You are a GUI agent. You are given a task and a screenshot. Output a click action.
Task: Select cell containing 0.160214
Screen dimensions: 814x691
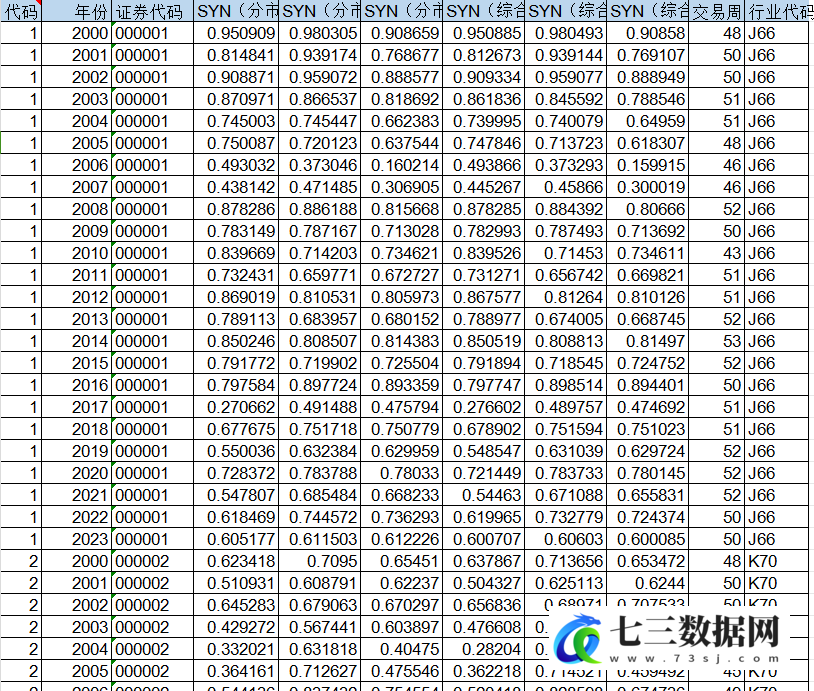coord(401,165)
